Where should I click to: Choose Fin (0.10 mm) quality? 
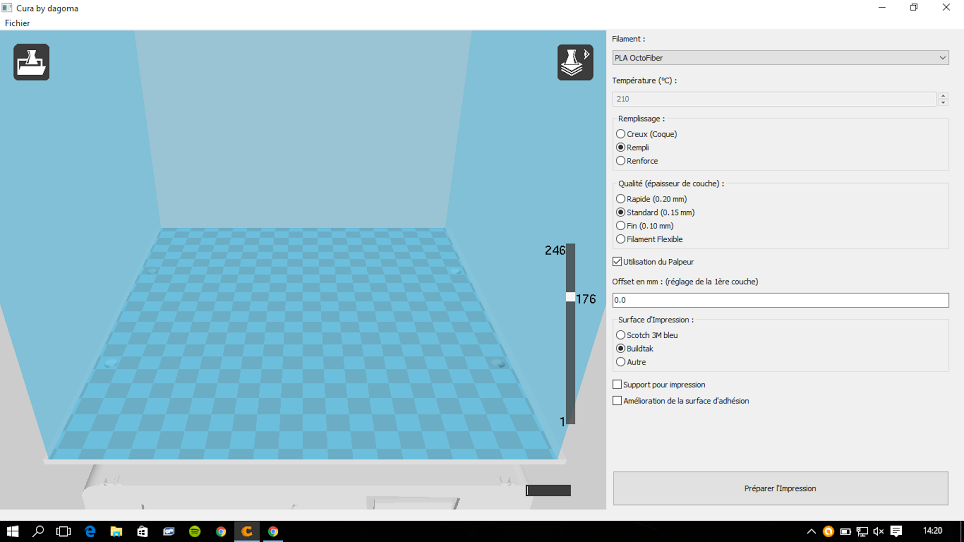[645, 226]
